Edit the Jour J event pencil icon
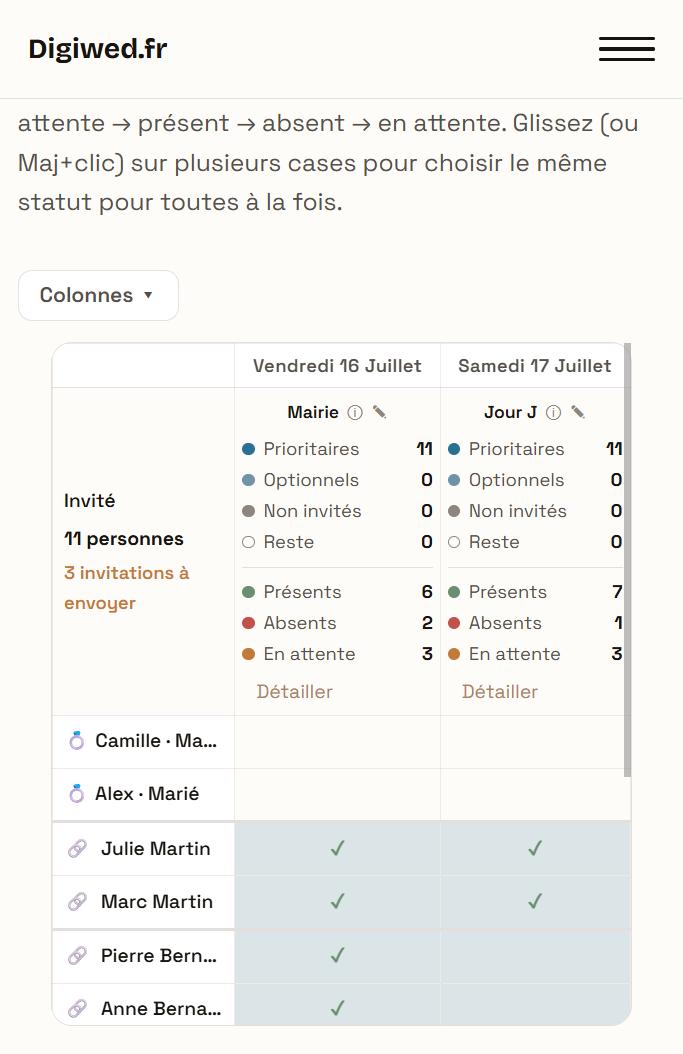Screen dimensions: 683x1054 pos(577,412)
